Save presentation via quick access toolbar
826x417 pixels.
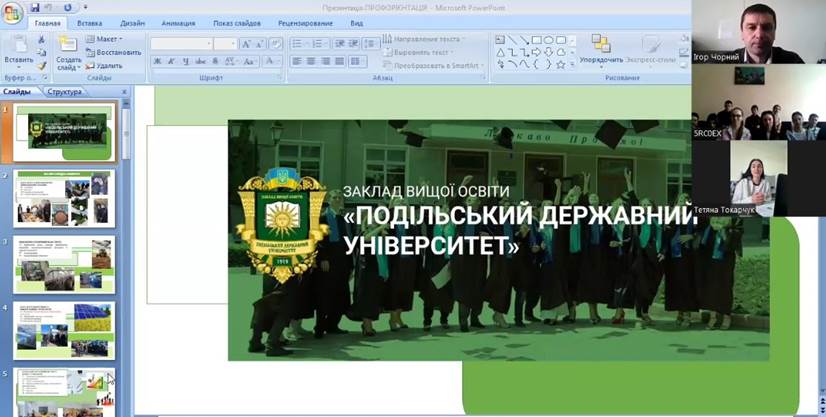[35, 8]
